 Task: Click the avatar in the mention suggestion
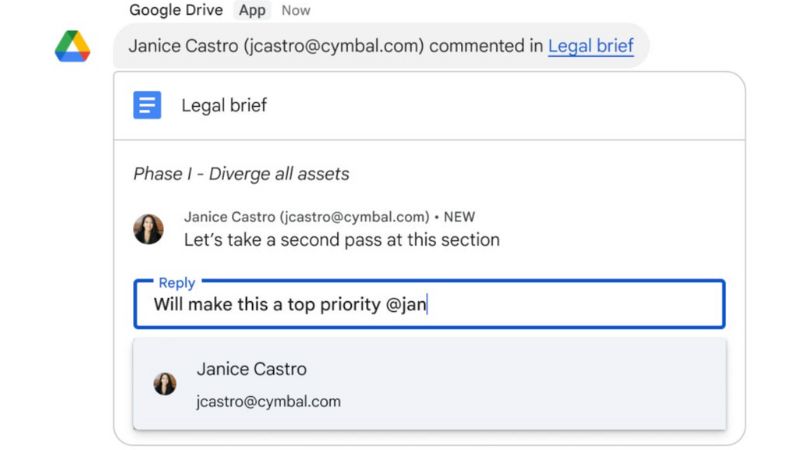coord(165,384)
